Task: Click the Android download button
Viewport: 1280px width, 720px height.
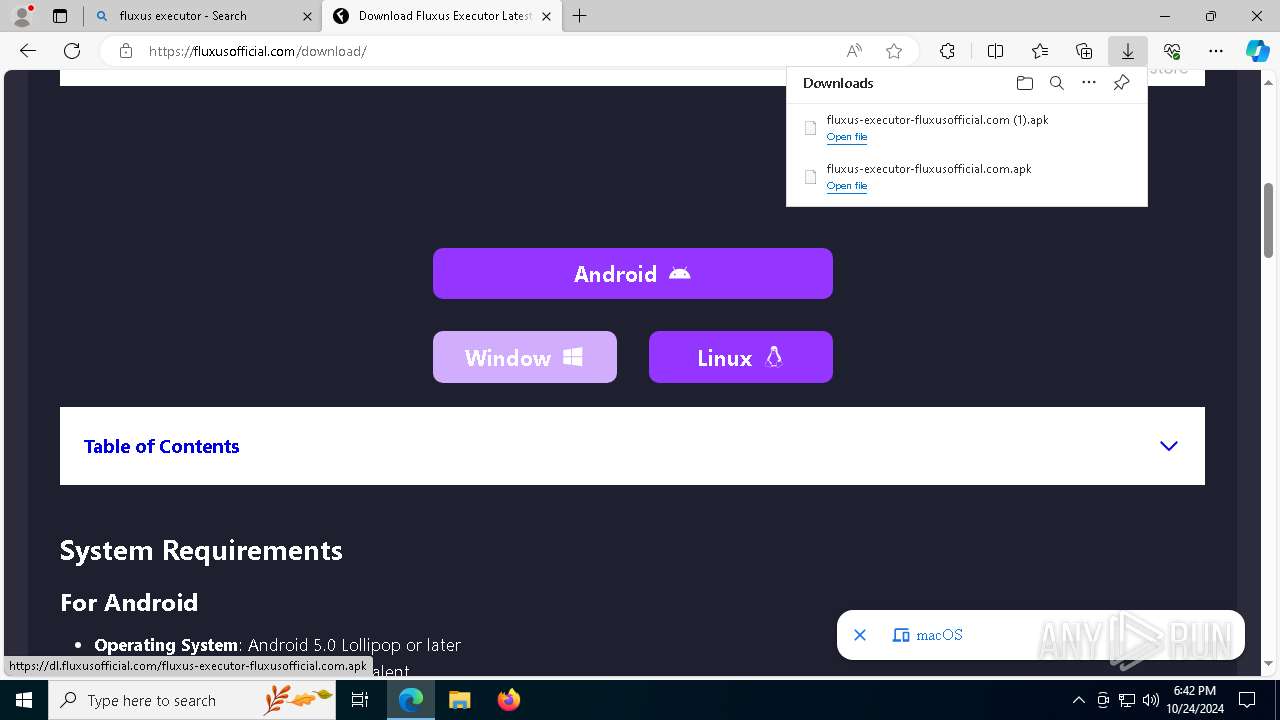Action: (x=633, y=273)
